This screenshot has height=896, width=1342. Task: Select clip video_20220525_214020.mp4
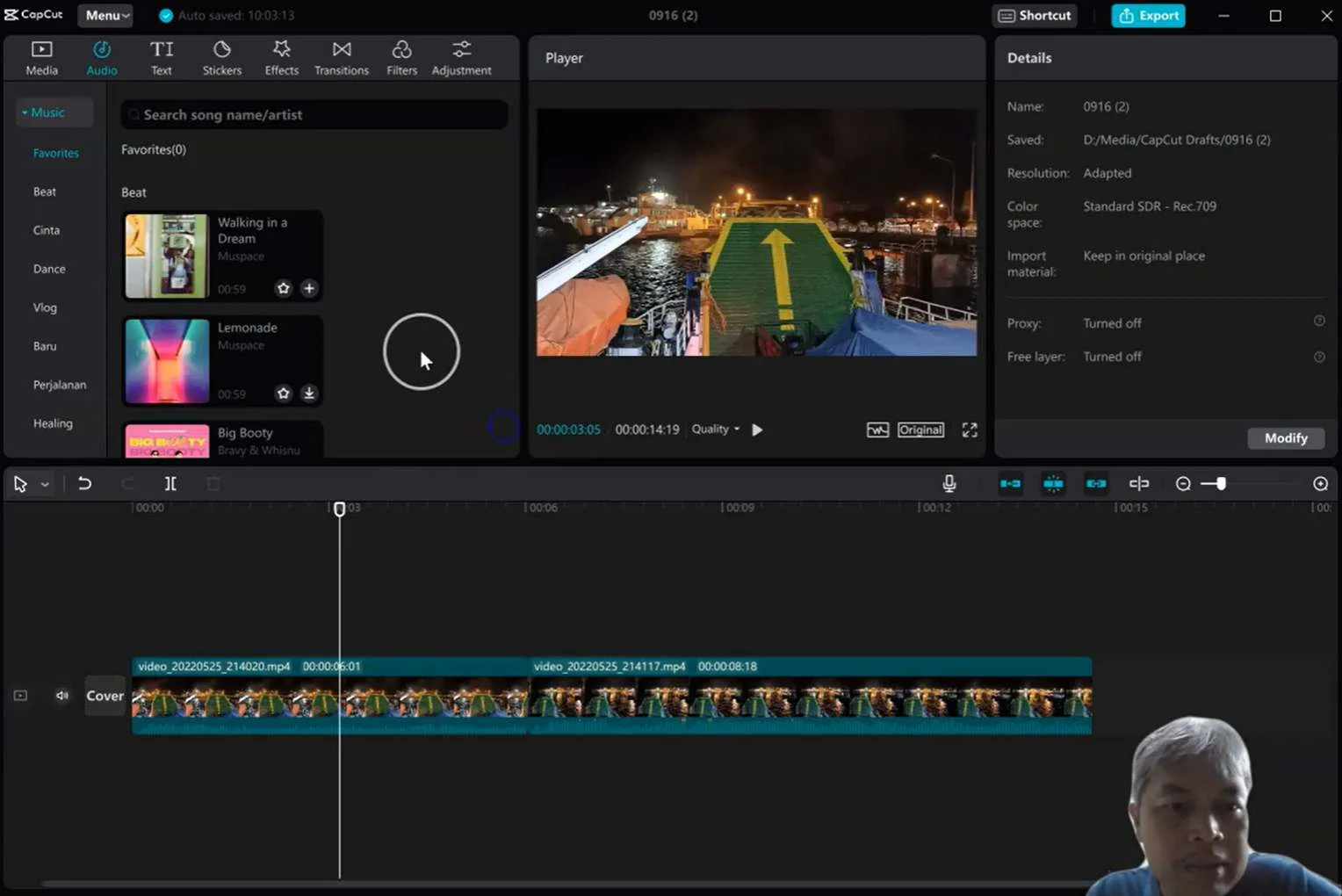[330, 696]
